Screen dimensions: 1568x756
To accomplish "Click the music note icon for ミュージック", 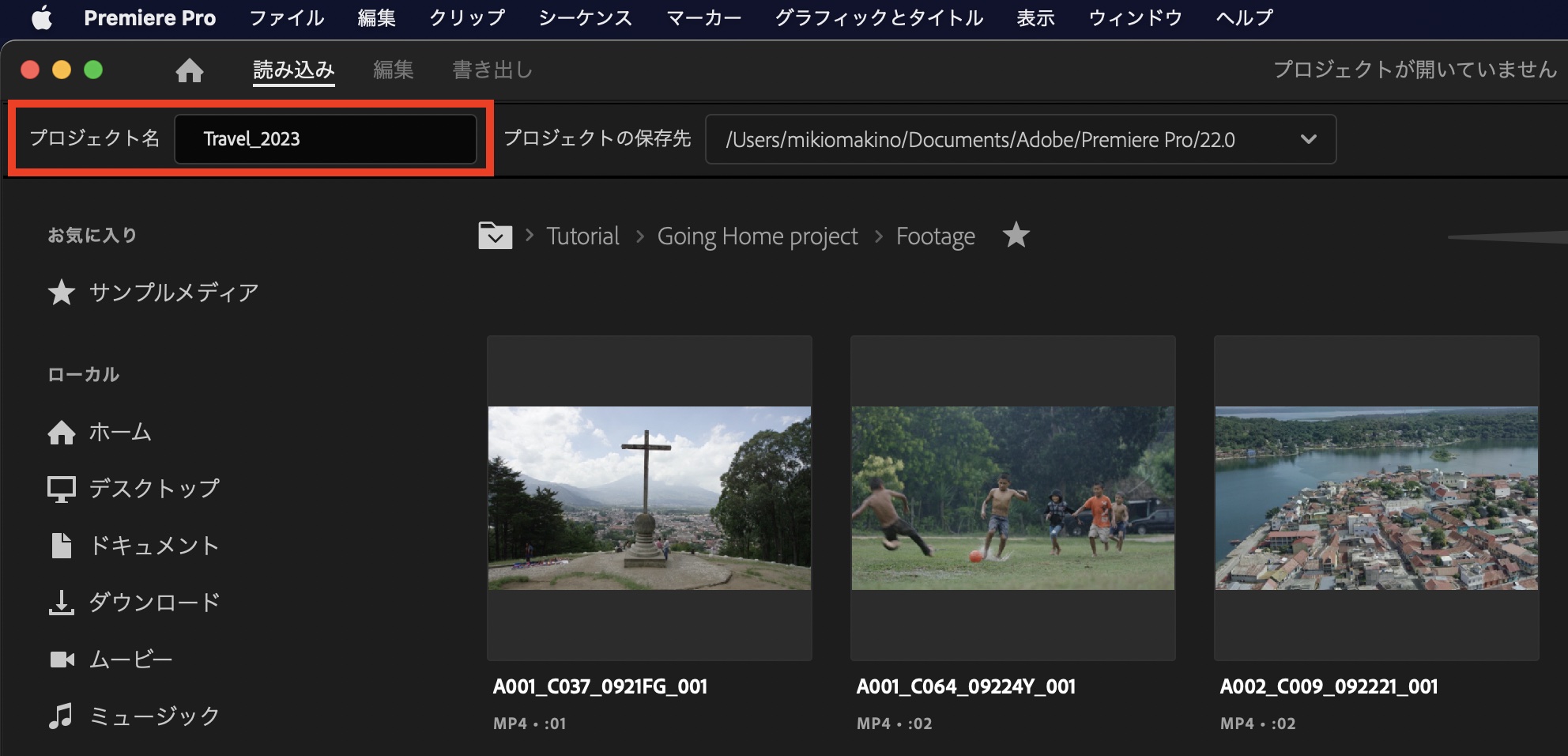I will tap(62, 716).
